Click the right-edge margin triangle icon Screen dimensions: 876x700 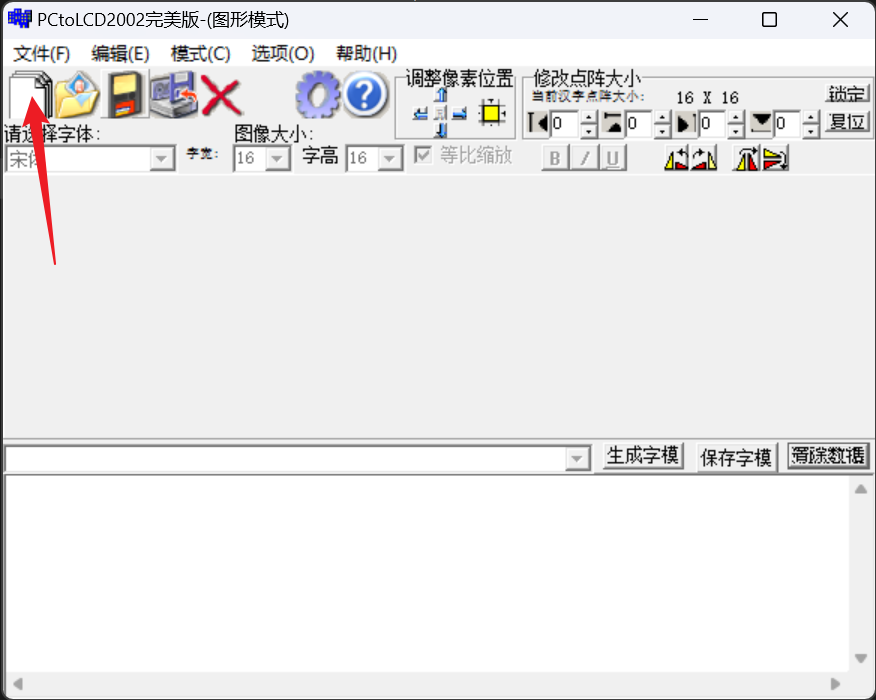click(x=686, y=123)
